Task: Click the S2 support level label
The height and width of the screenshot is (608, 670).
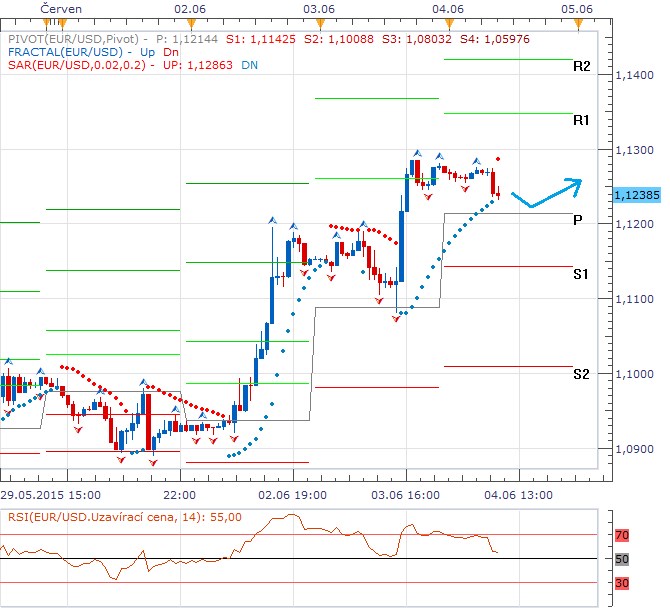Action: pos(581,374)
